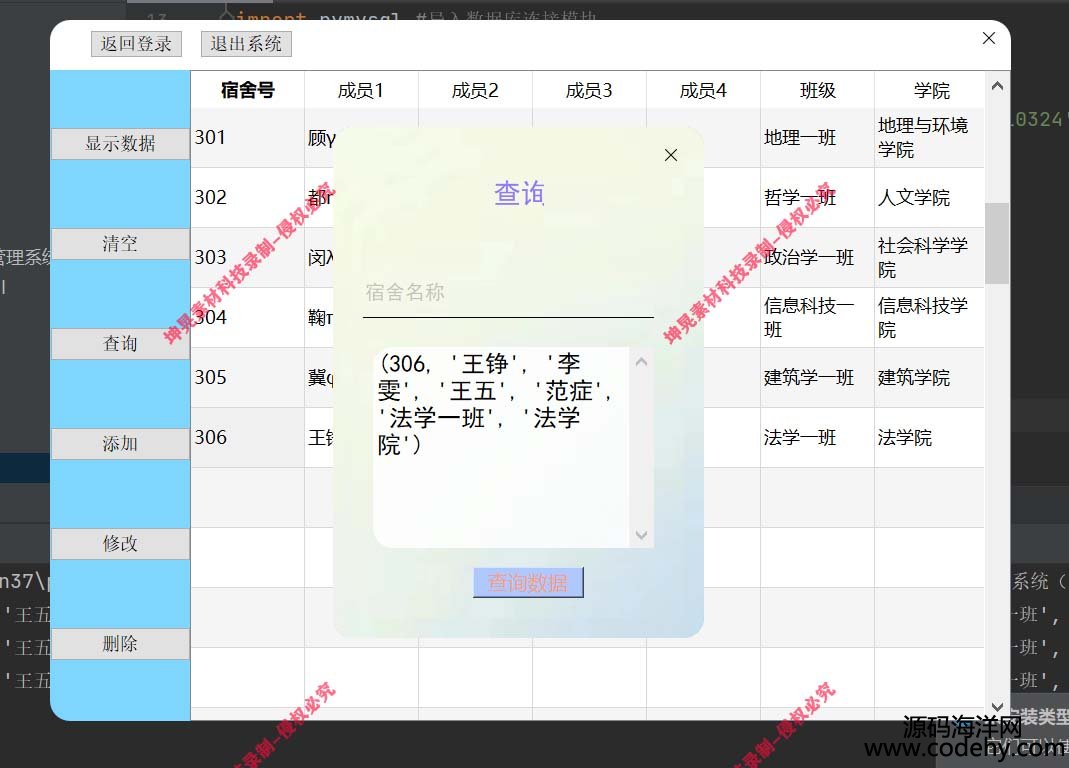
Task: Select the dormitory 306 cell
Action: (247, 438)
